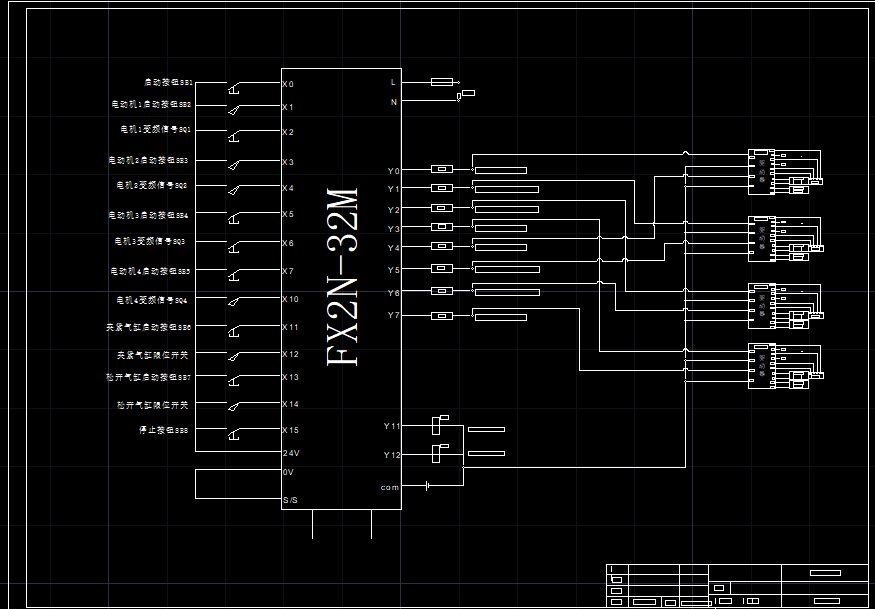The width and height of the screenshot is (875, 609).
Task: Select the bottom inverter block on the right
Action: [x=761, y=366]
